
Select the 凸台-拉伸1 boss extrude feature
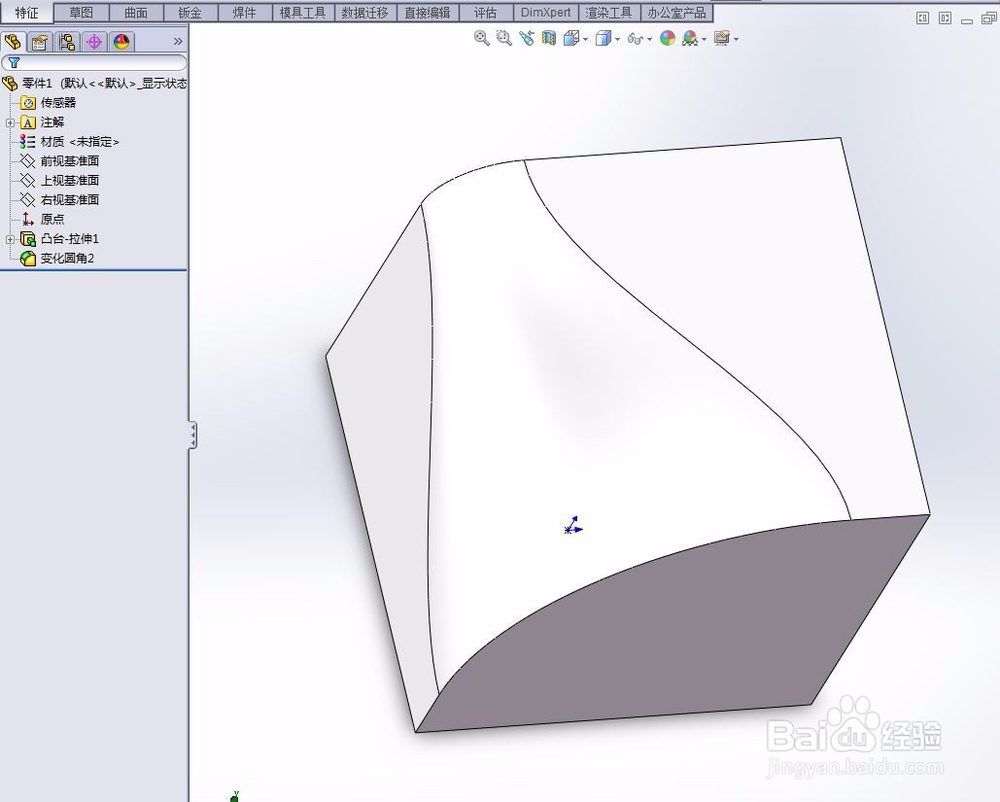60,239
